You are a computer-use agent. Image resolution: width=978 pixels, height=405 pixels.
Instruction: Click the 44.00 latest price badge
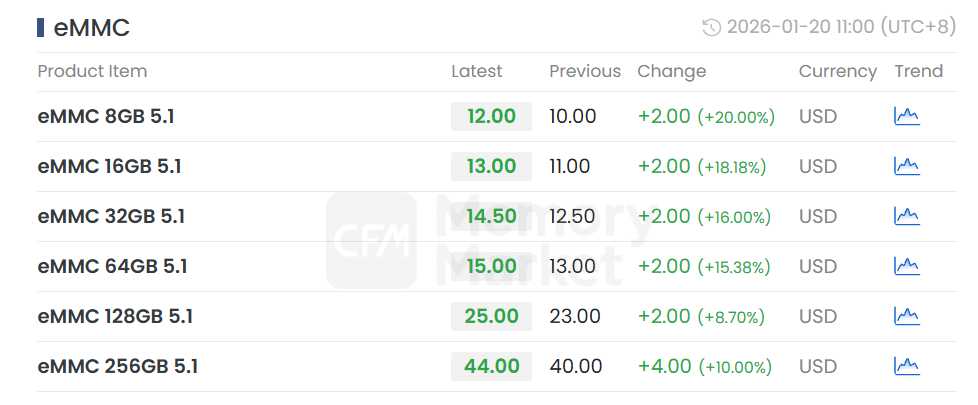(x=491, y=366)
